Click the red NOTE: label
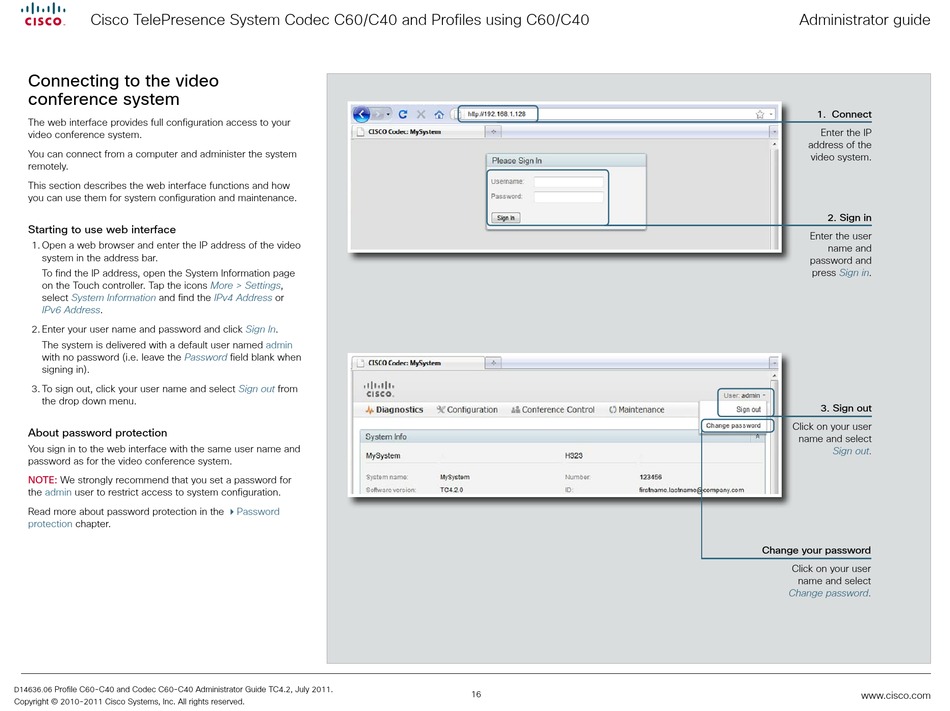Image resolution: width=950 pixels, height=711 pixels. [42, 480]
